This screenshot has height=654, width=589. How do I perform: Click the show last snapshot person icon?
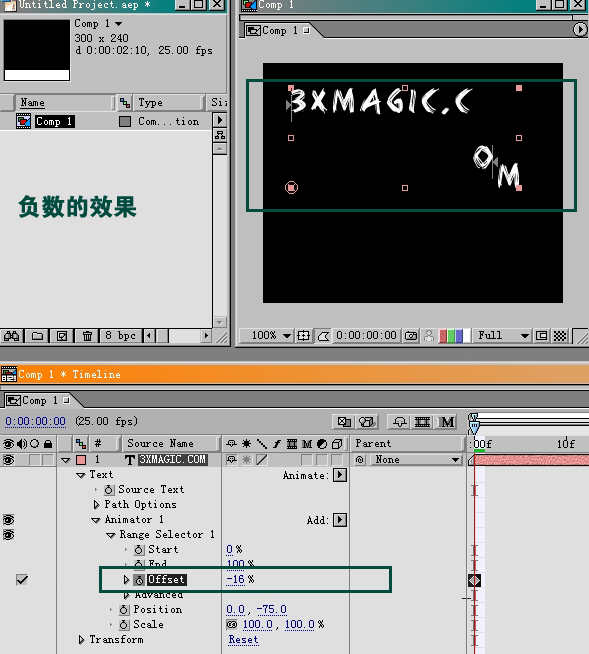coord(429,335)
